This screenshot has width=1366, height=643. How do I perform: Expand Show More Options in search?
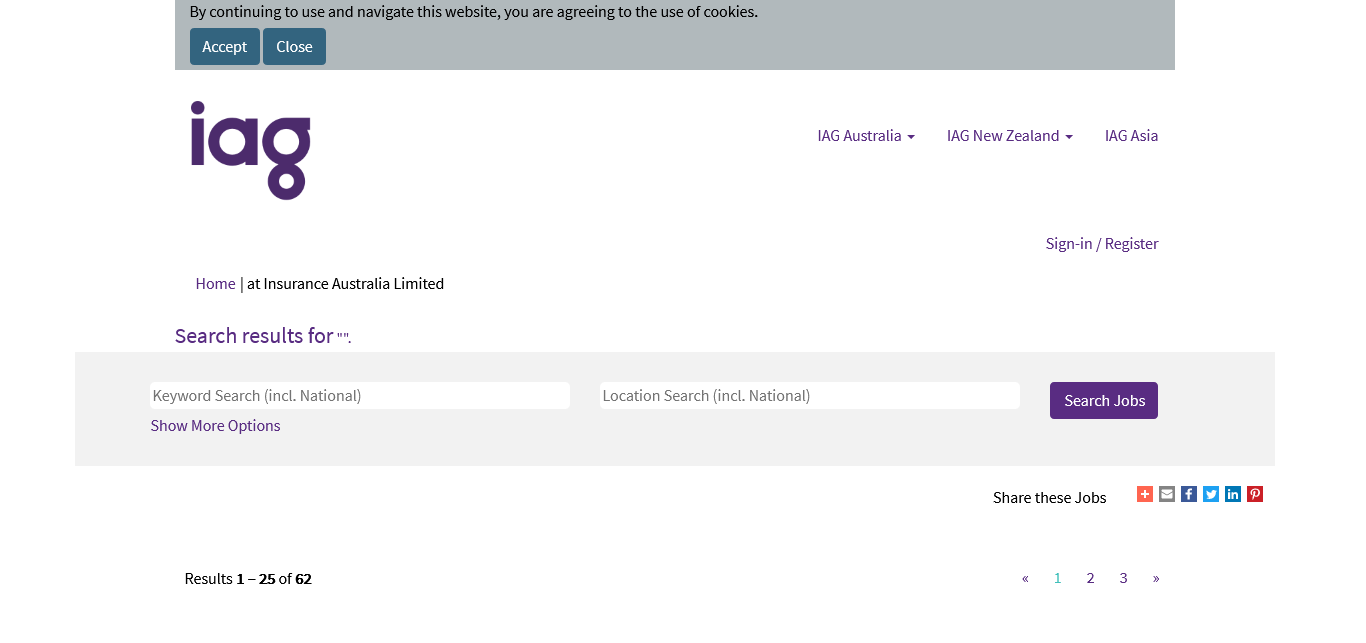tap(215, 426)
